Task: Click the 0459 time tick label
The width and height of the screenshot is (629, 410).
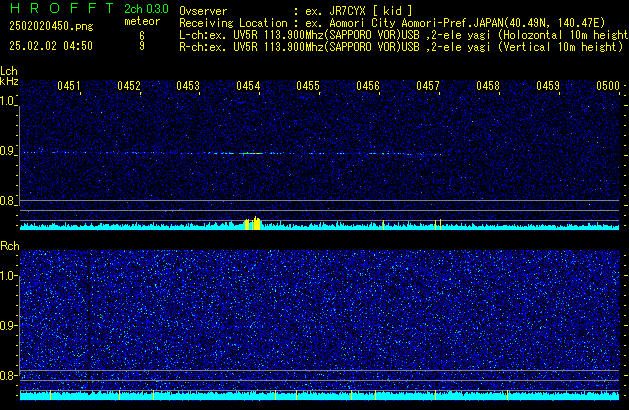Action: [x=548, y=86]
